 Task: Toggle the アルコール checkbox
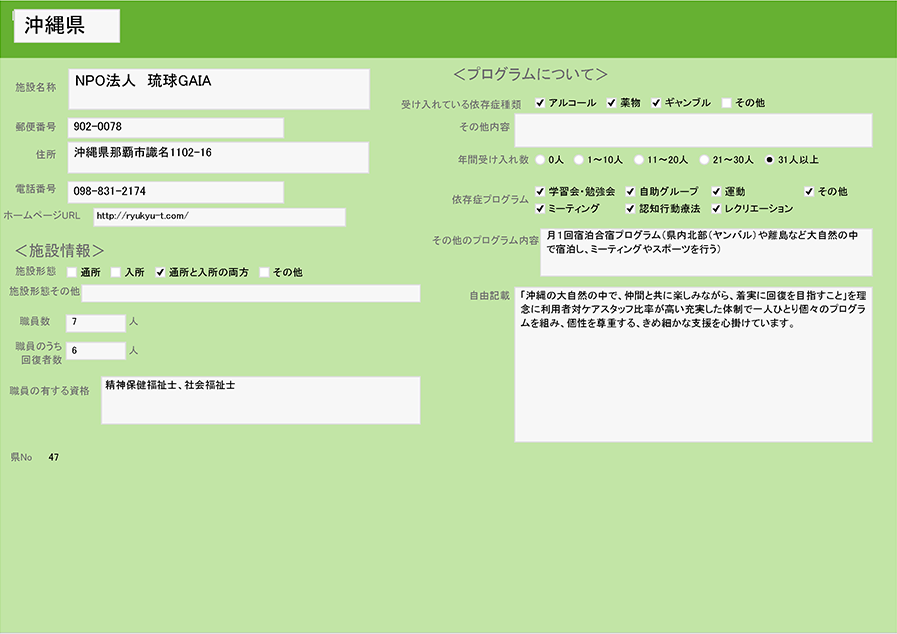(541, 103)
